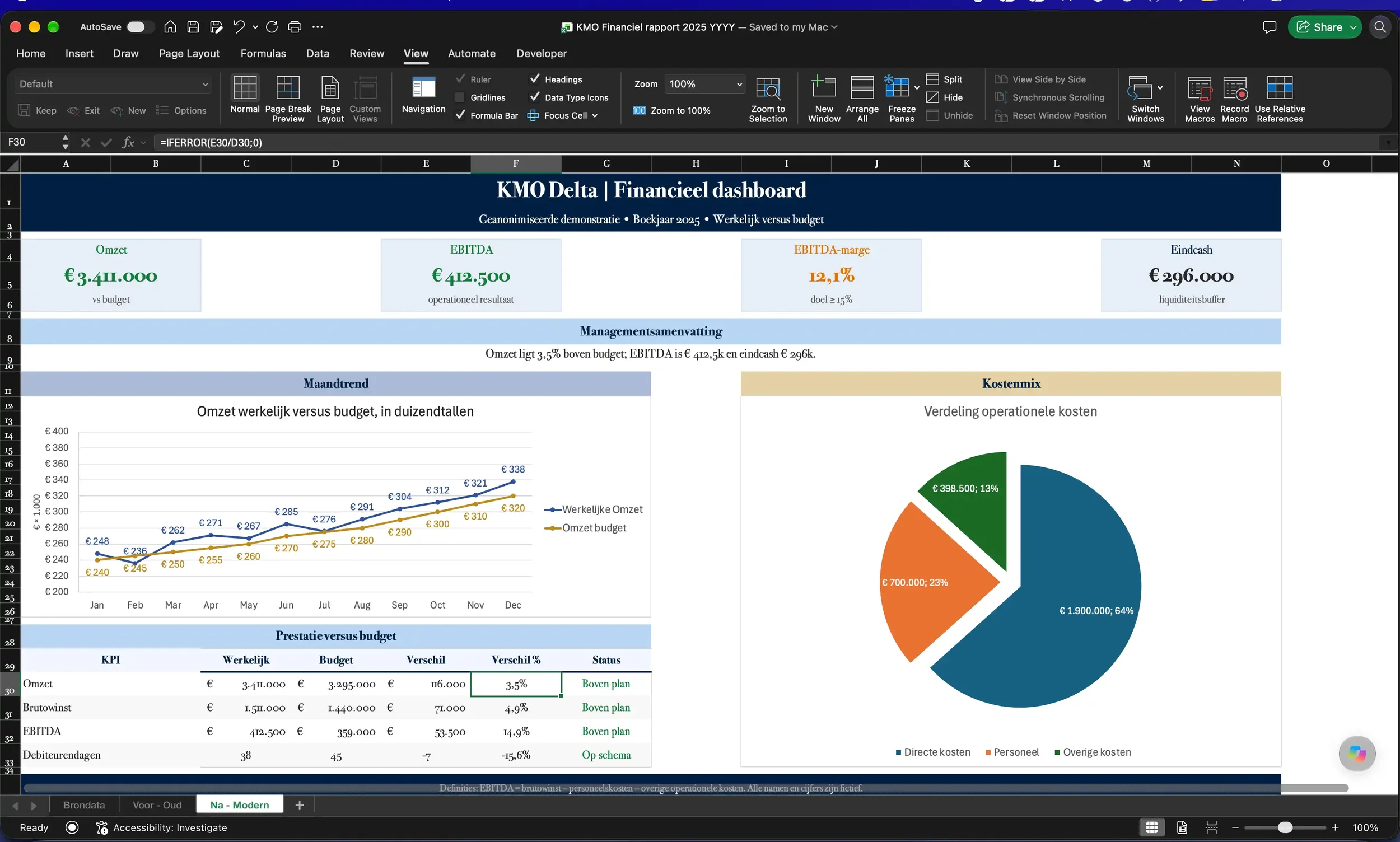Enable the Gridlines checkbox
Viewport: 1400px width, 842px height.
[460, 97]
